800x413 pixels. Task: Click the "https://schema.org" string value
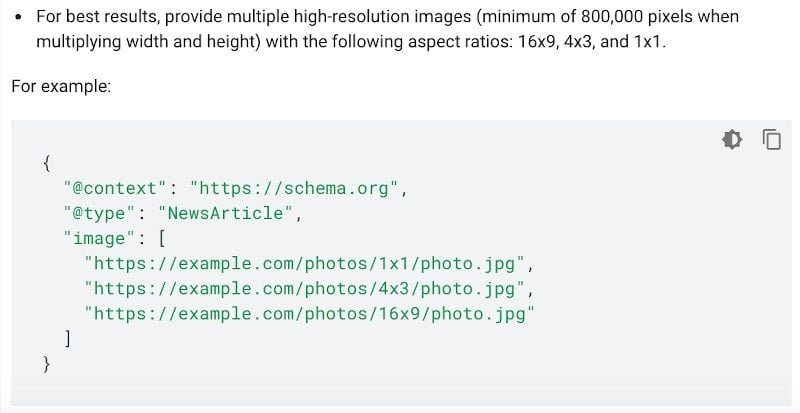tap(293, 188)
